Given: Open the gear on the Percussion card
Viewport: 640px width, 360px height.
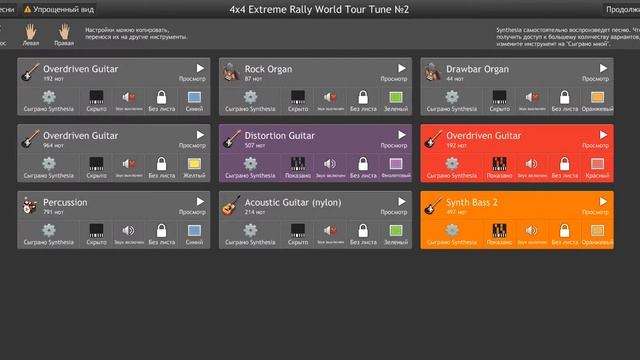Looking at the screenshot, I should (x=49, y=231).
